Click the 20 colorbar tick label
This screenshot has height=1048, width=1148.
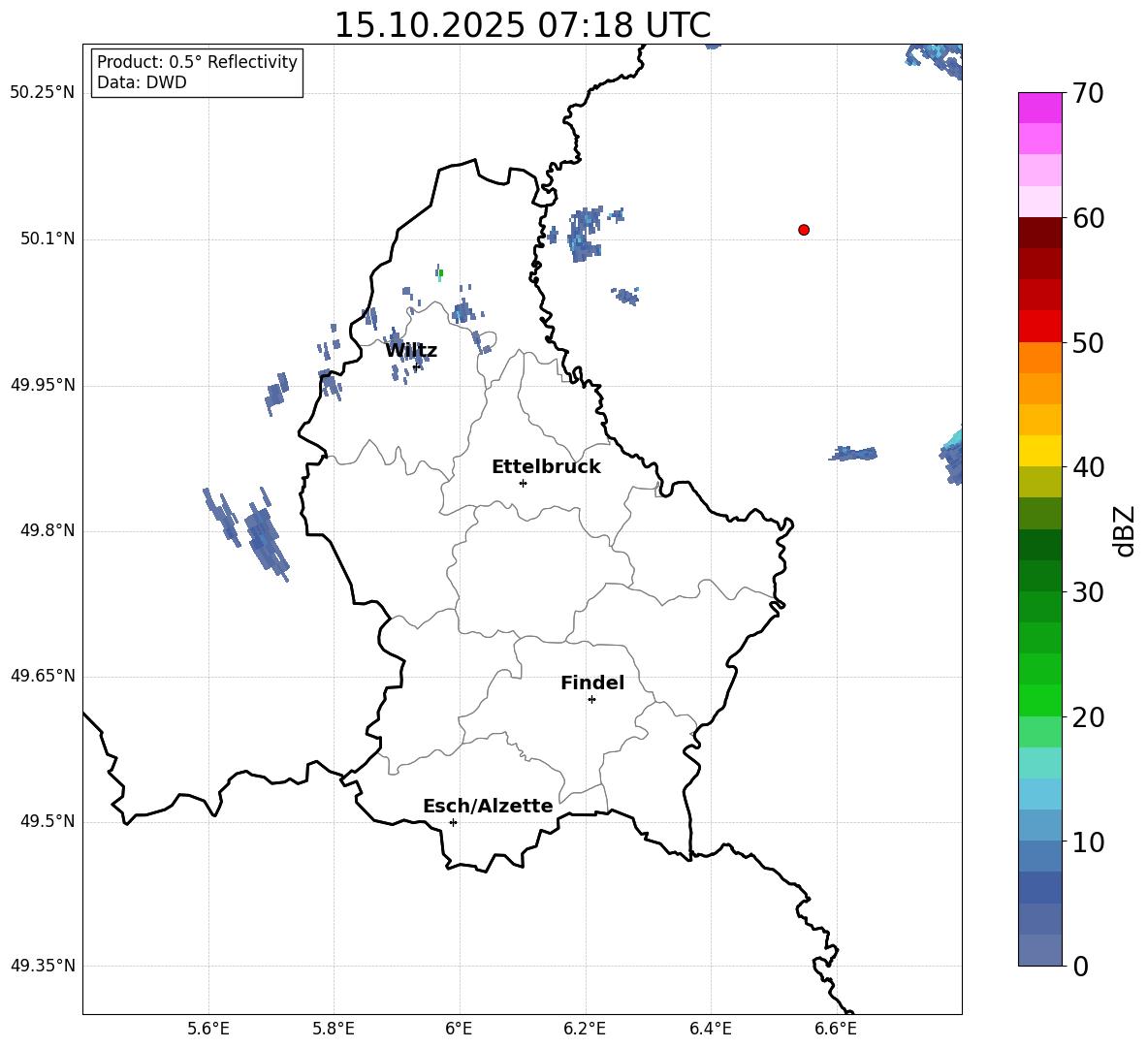(x=1088, y=716)
